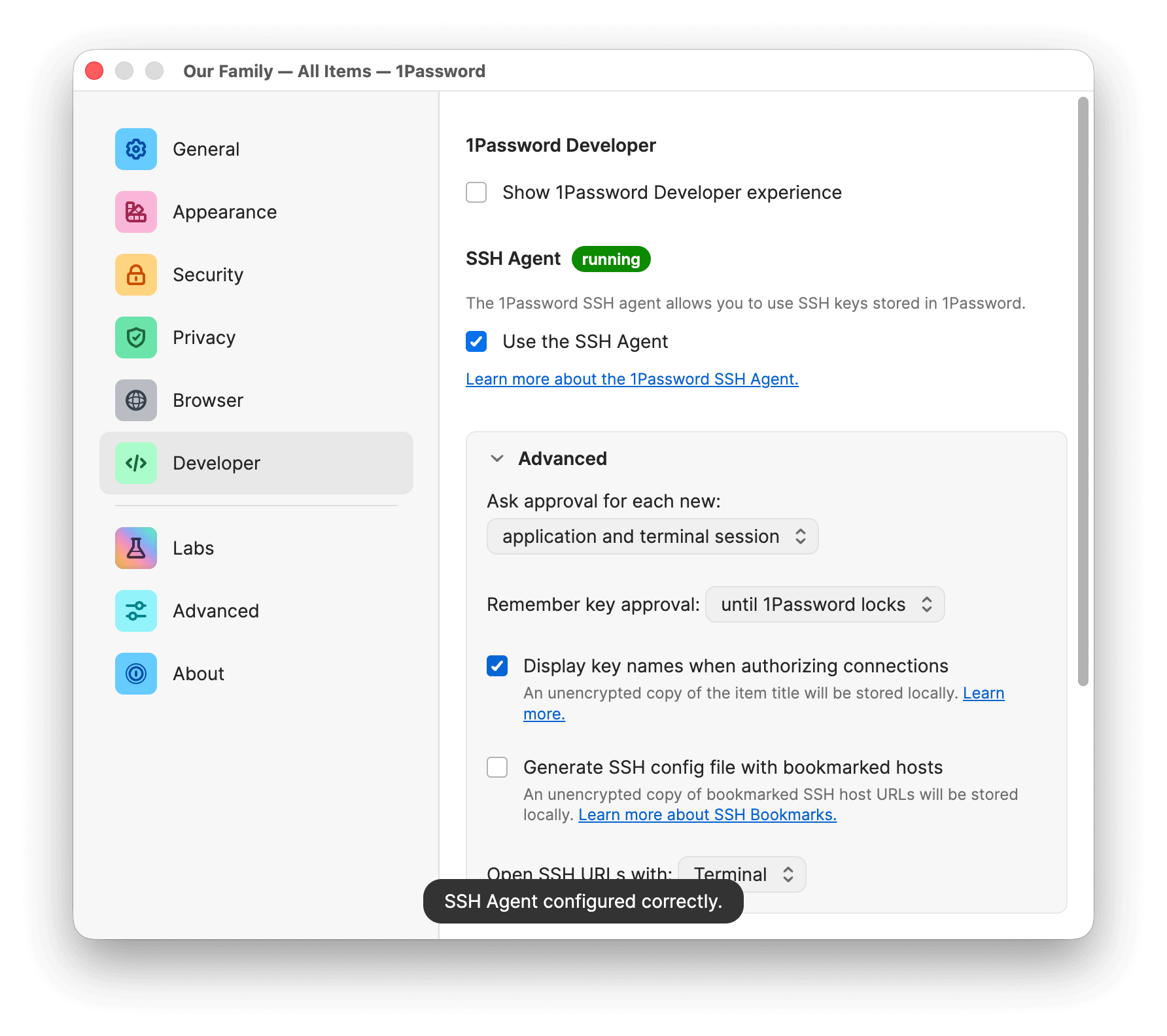Click the Appearance palette icon
The width and height of the screenshot is (1167, 1036).
(x=136, y=212)
